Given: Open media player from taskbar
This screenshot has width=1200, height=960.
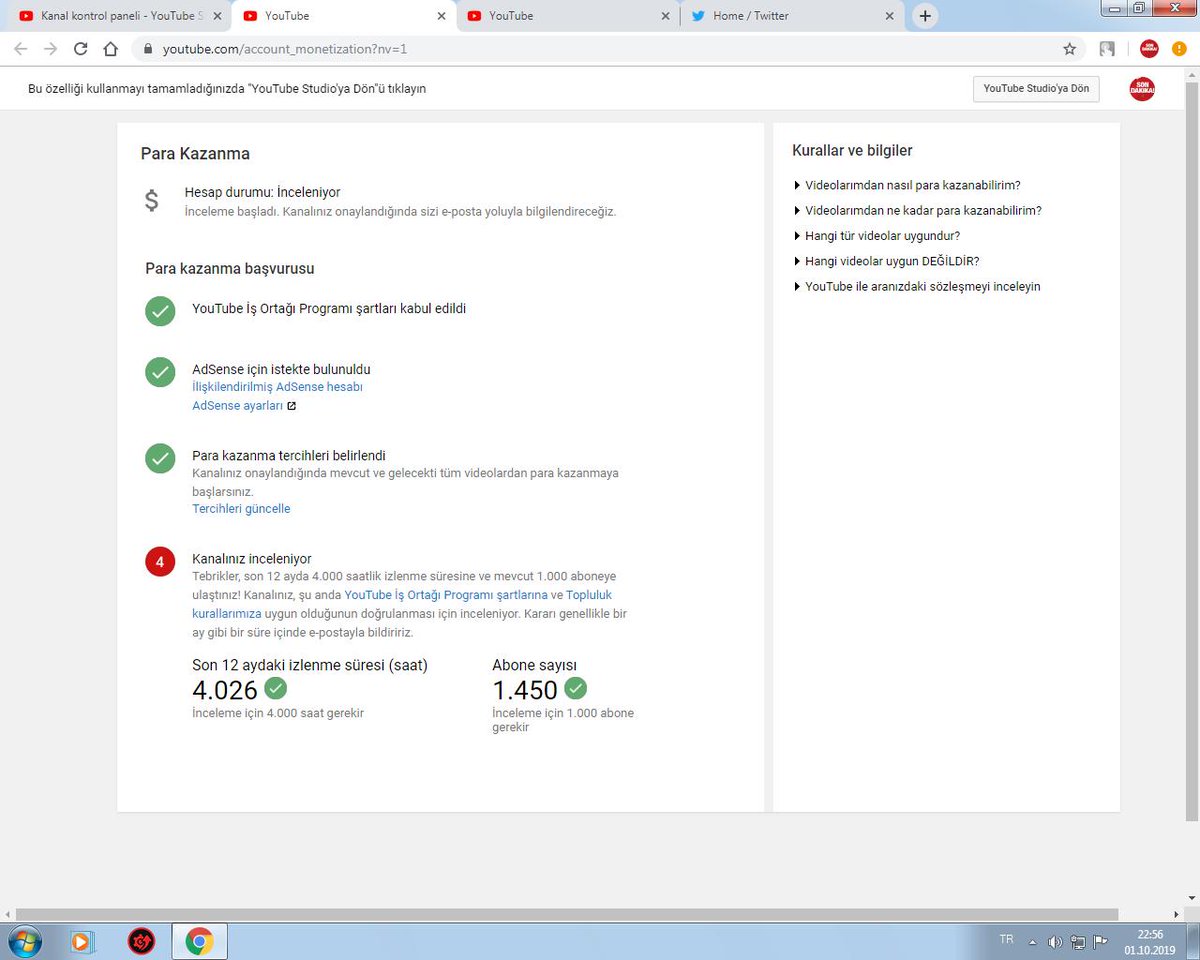Looking at the screenshot, I should pos(82,941).
